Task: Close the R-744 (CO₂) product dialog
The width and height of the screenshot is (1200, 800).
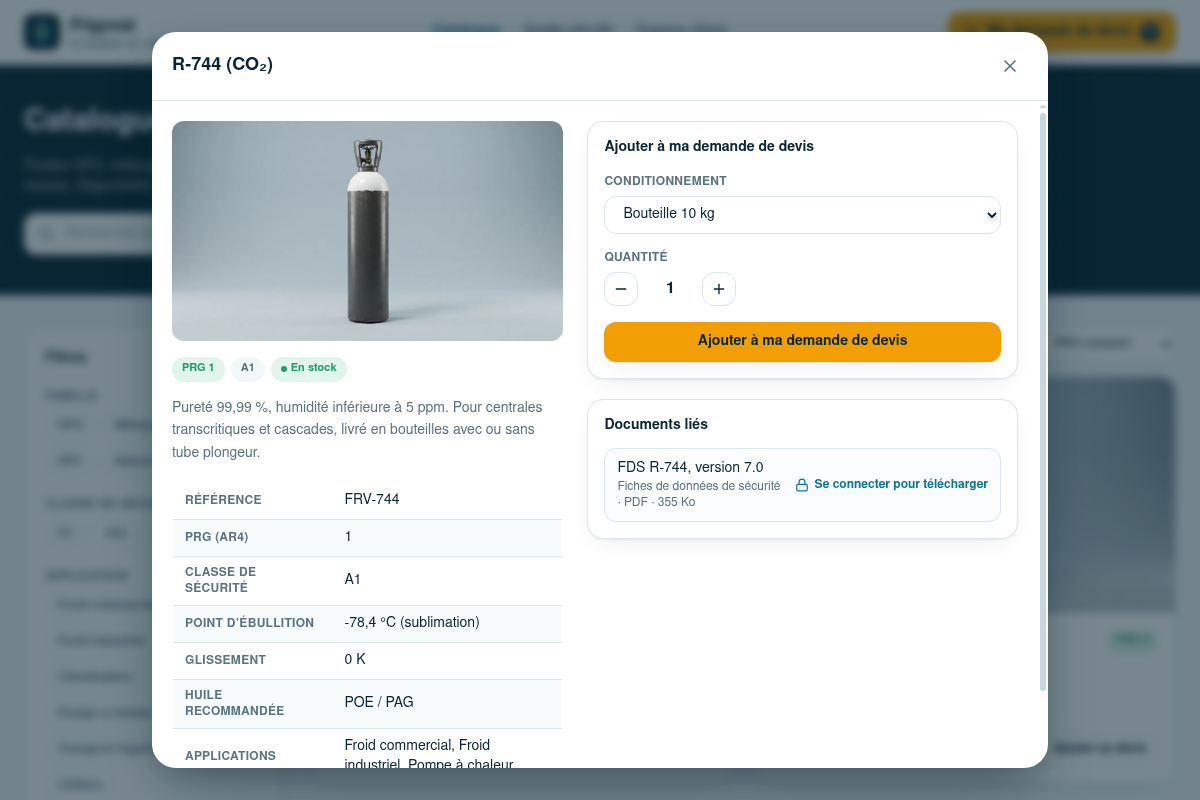Action: tap(1010, 66)
